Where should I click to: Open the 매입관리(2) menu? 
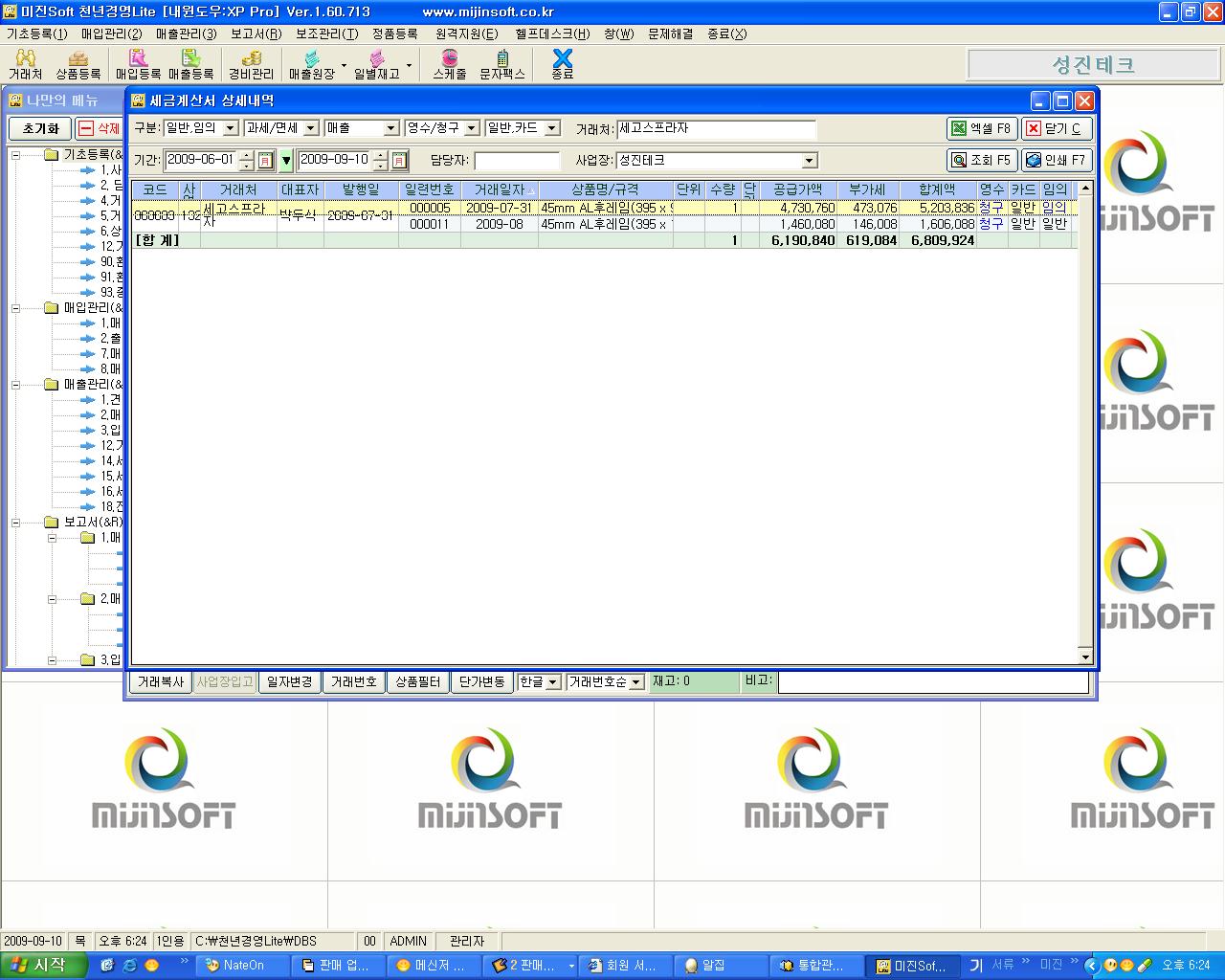pos(112,33)
